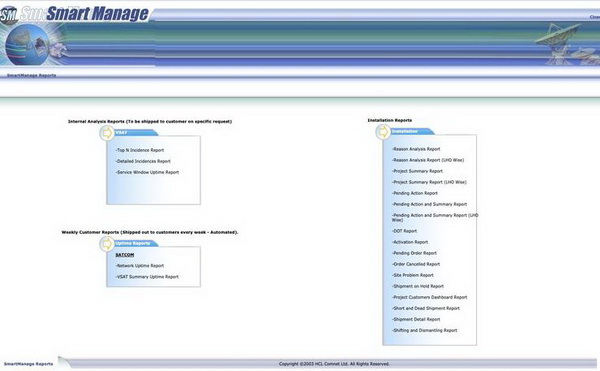This screenshot has width=600, height=371.
Task: Open VSAT Summary Uptime Report
Action: click(147, 277)
